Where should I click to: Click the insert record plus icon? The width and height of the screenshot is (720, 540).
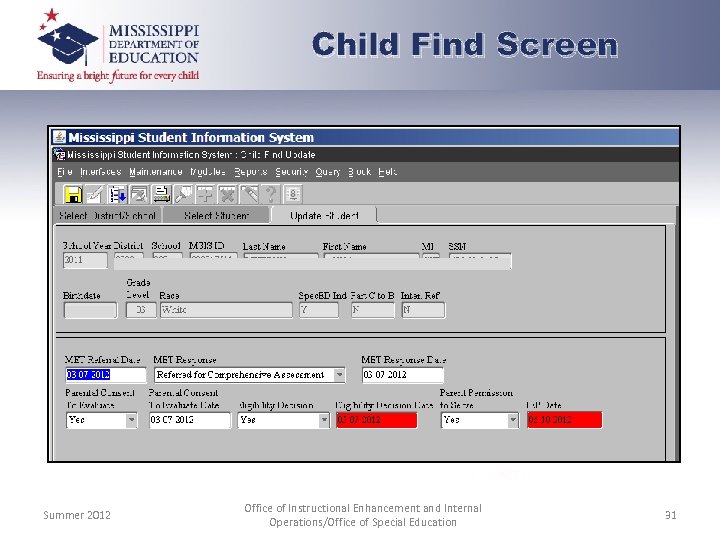pos(205,194)
